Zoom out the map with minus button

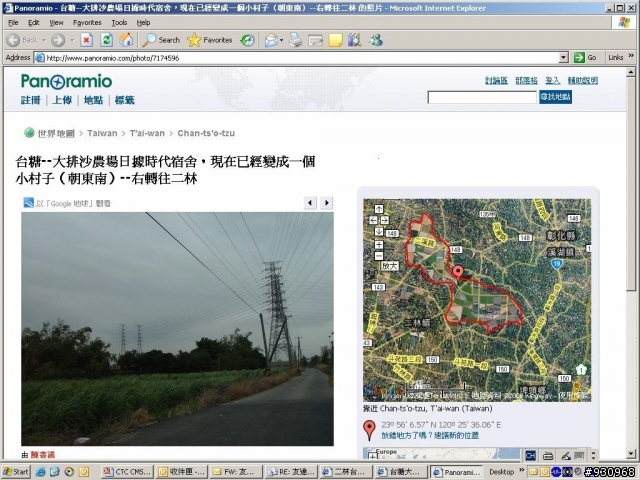379,256
